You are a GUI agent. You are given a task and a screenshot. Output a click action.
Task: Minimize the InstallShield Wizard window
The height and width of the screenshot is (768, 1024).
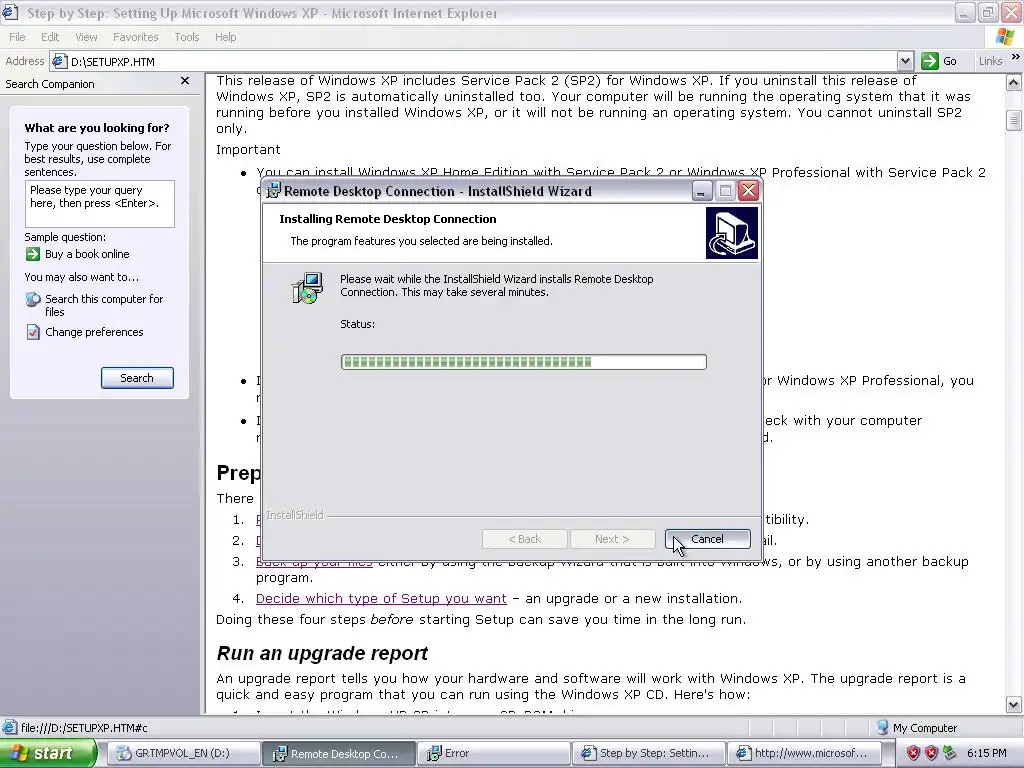click(701, 191)
